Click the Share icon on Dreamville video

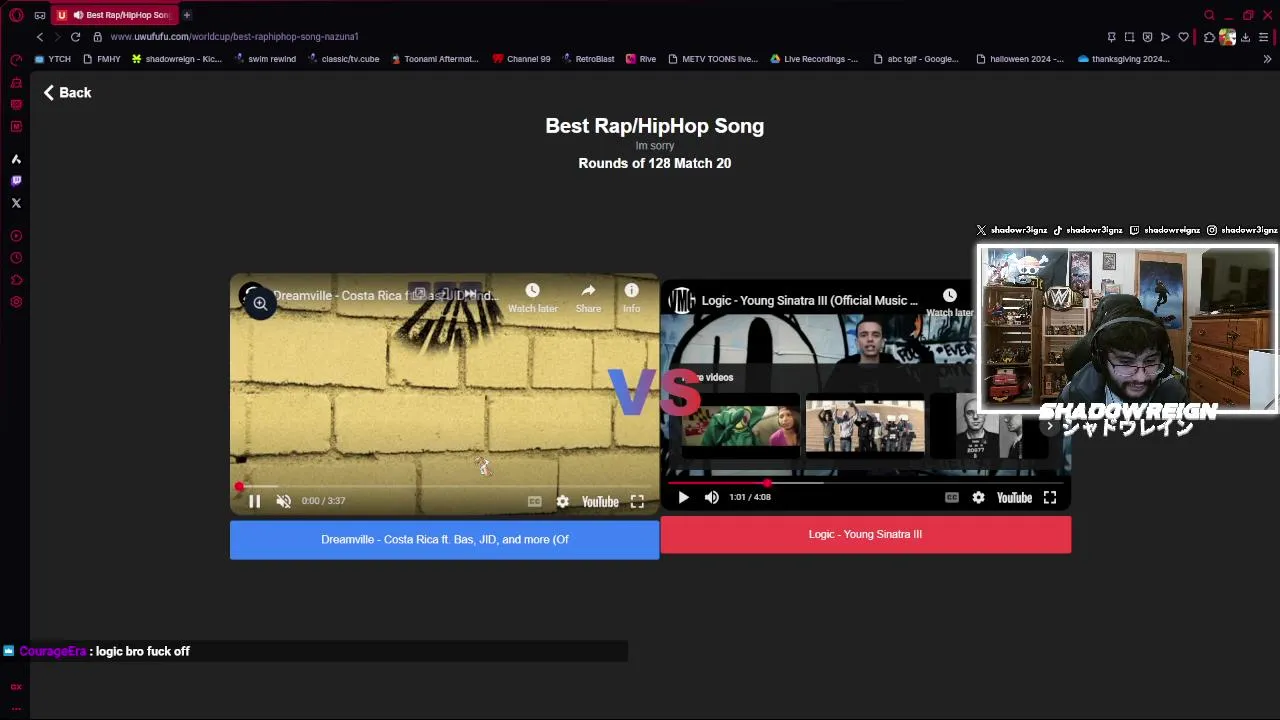(x=588, y=298)
